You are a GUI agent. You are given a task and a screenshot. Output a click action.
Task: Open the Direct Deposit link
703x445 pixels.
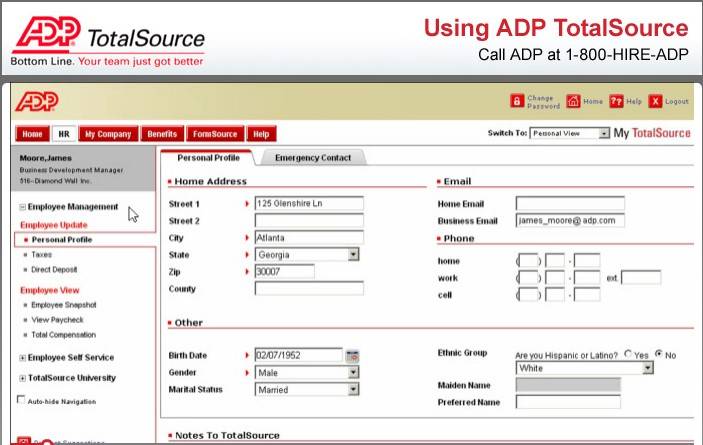click(56, 271)
